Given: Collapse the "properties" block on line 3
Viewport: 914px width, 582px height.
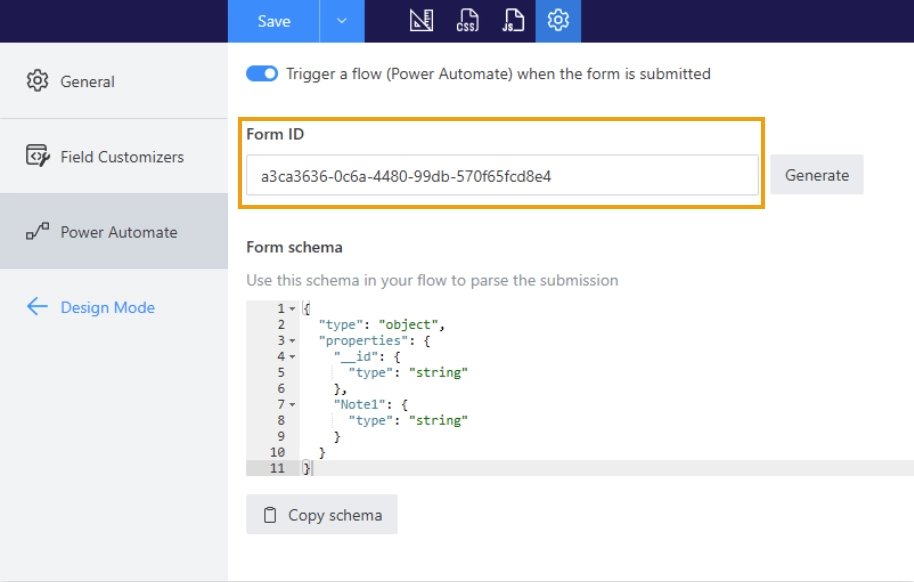Looking at the screenshot, I should pos(292,341).
